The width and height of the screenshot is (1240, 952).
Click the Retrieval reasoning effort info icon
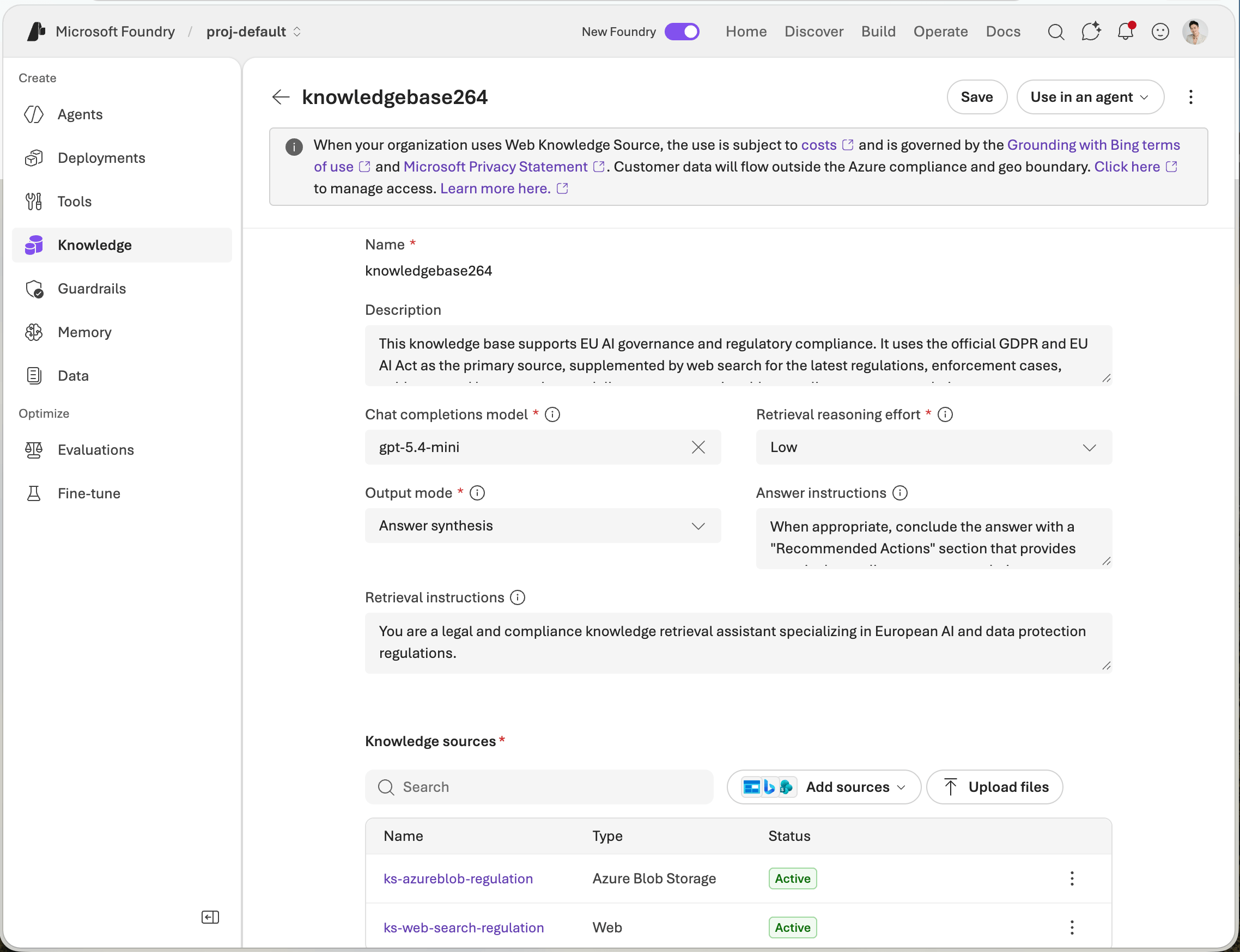(945, 415)
